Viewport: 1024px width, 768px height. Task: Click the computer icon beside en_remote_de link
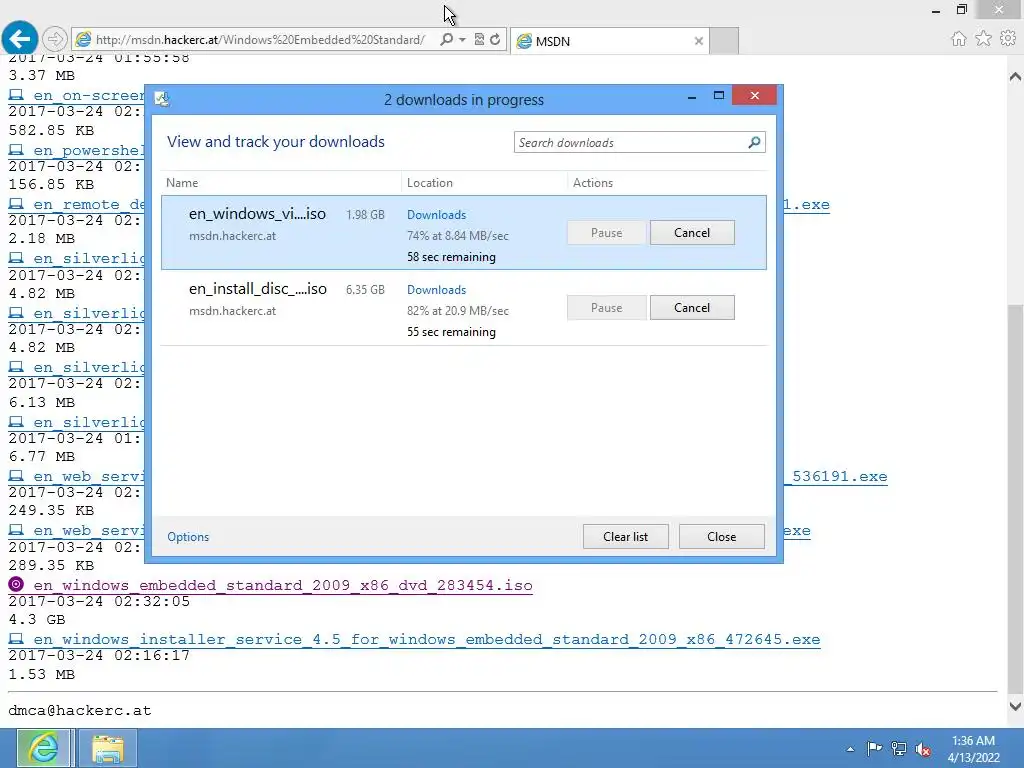(x=16, y=204)
